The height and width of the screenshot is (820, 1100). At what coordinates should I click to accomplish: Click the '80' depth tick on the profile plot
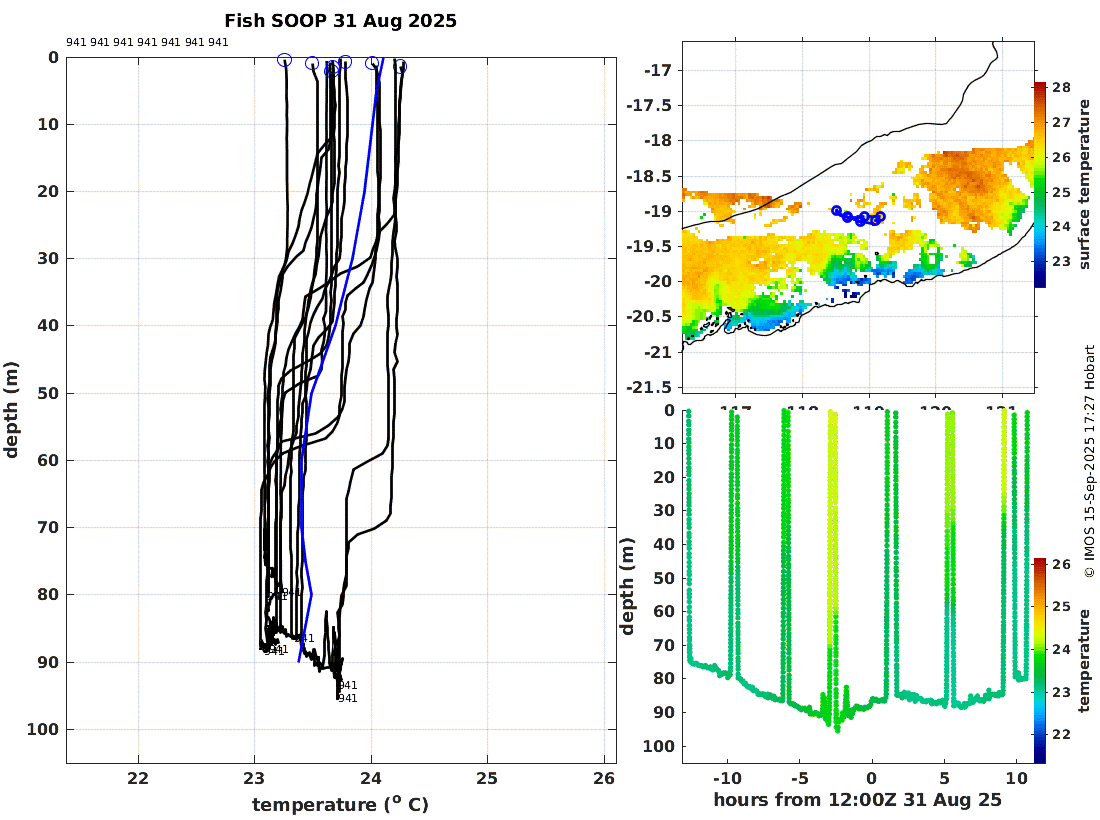click(48, 594)
